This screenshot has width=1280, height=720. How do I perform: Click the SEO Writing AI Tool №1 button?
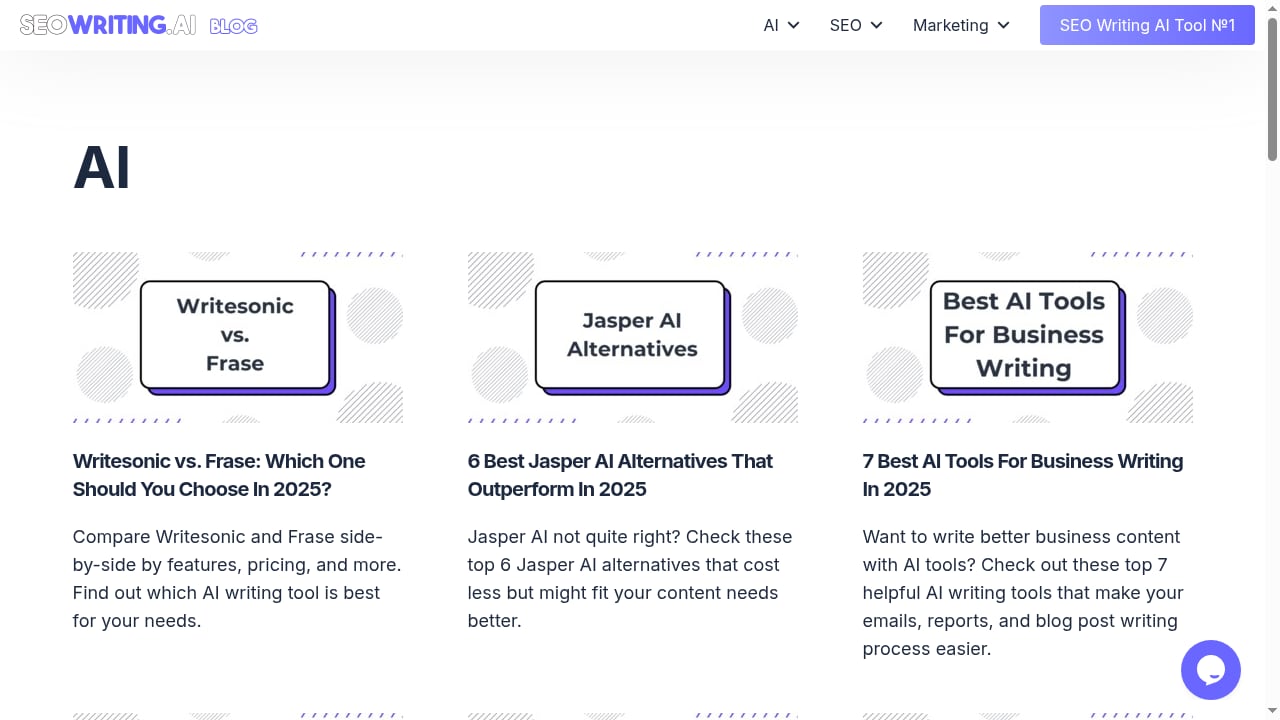(x=1147, y=25)
